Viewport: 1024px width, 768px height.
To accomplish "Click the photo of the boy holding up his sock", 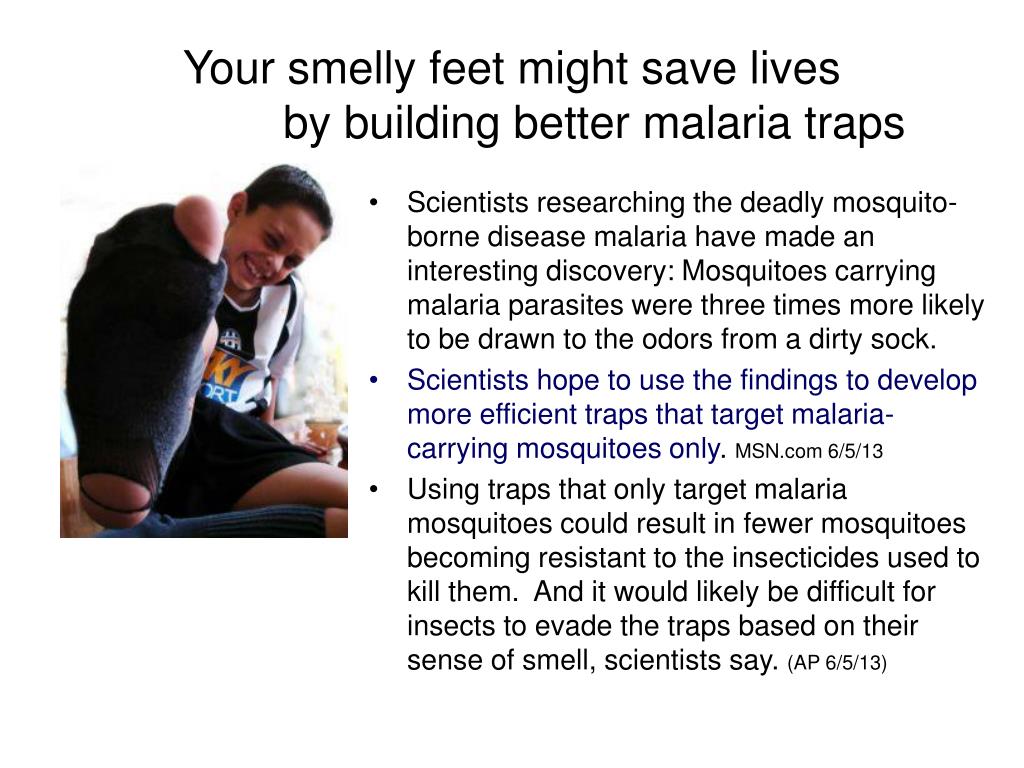I will coord(204,351).
